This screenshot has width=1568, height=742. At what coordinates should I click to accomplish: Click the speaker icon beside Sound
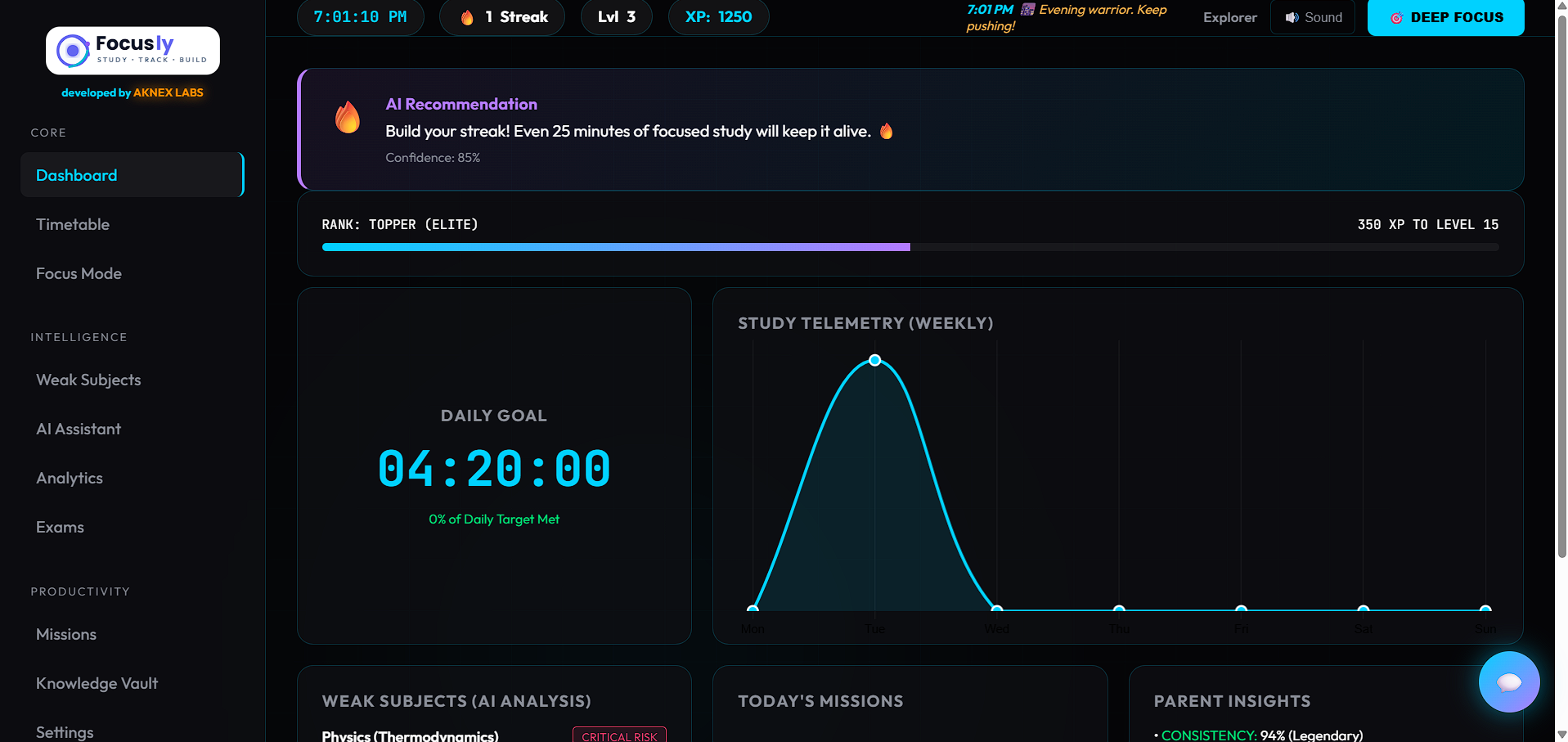click(1292, 17)
